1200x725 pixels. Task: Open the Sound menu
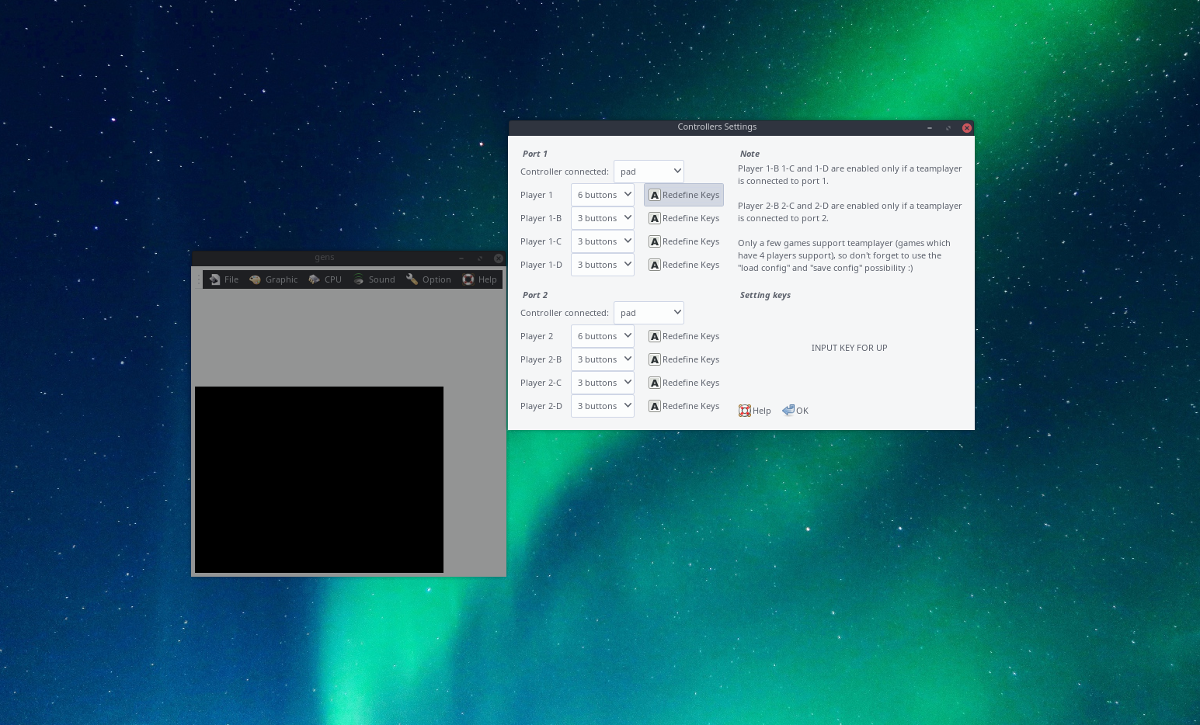coord(375,279)
